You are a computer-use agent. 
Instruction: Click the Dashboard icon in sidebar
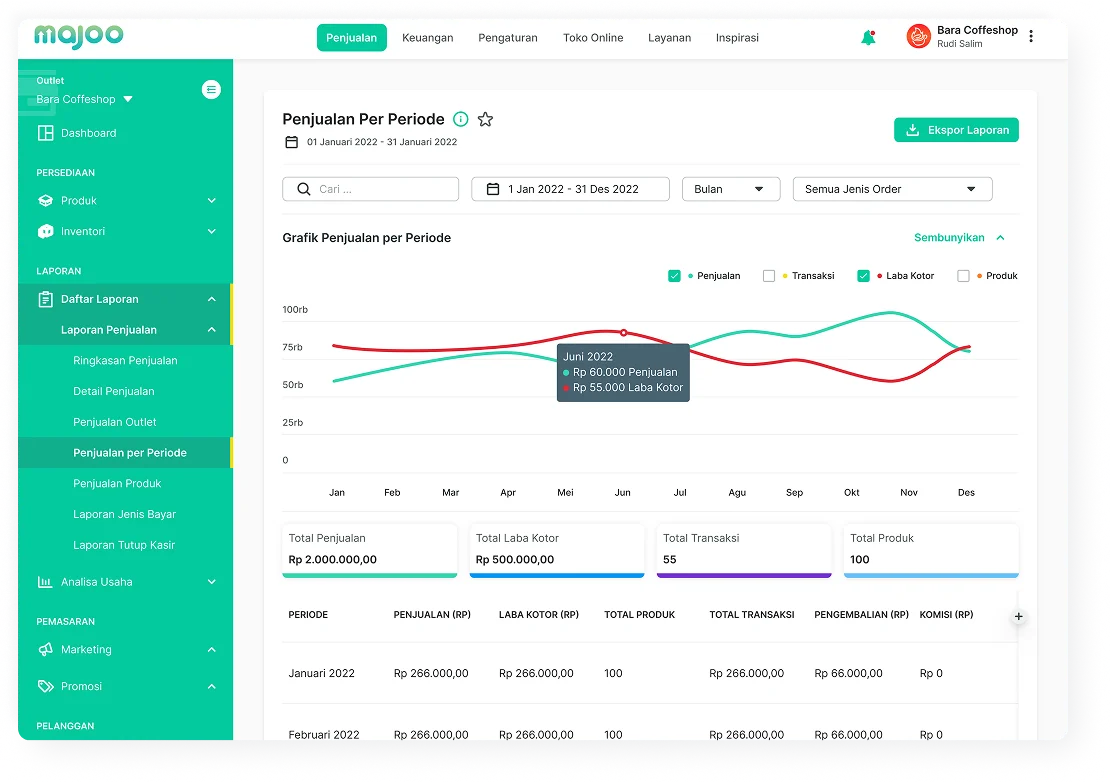45,133
